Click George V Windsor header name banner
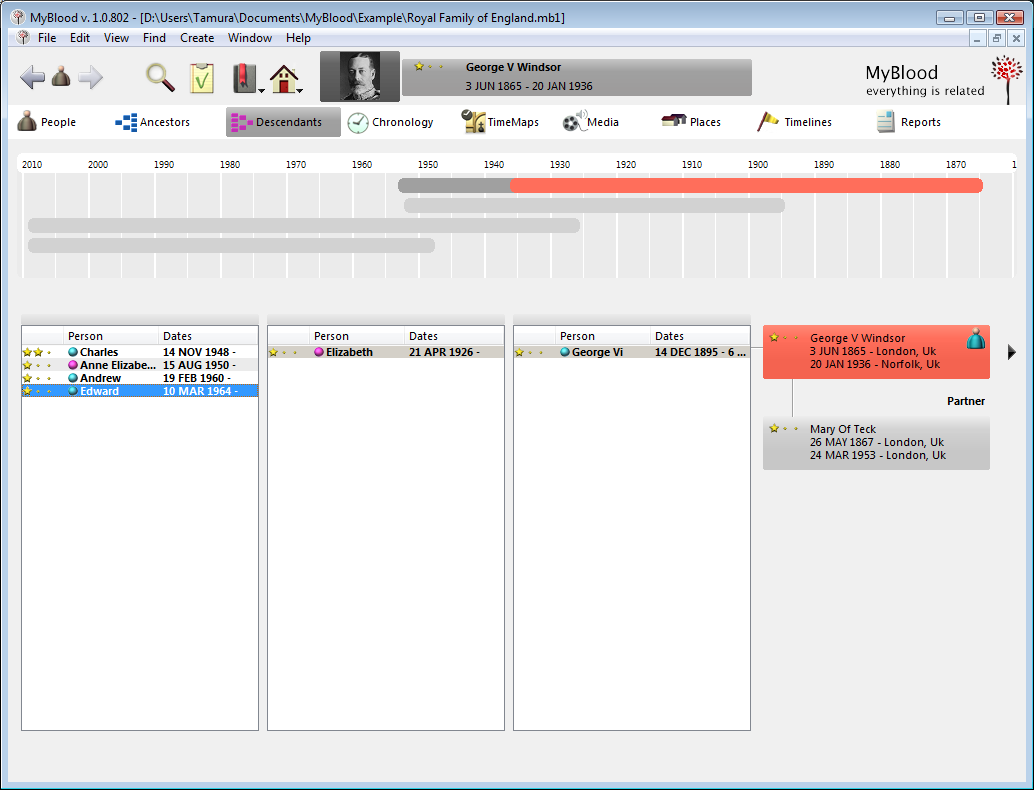 click(576, 77)
